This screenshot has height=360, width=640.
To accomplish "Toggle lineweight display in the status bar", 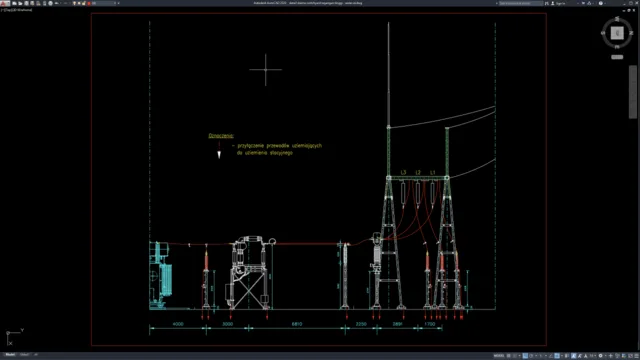I will [x=567, y=356].
